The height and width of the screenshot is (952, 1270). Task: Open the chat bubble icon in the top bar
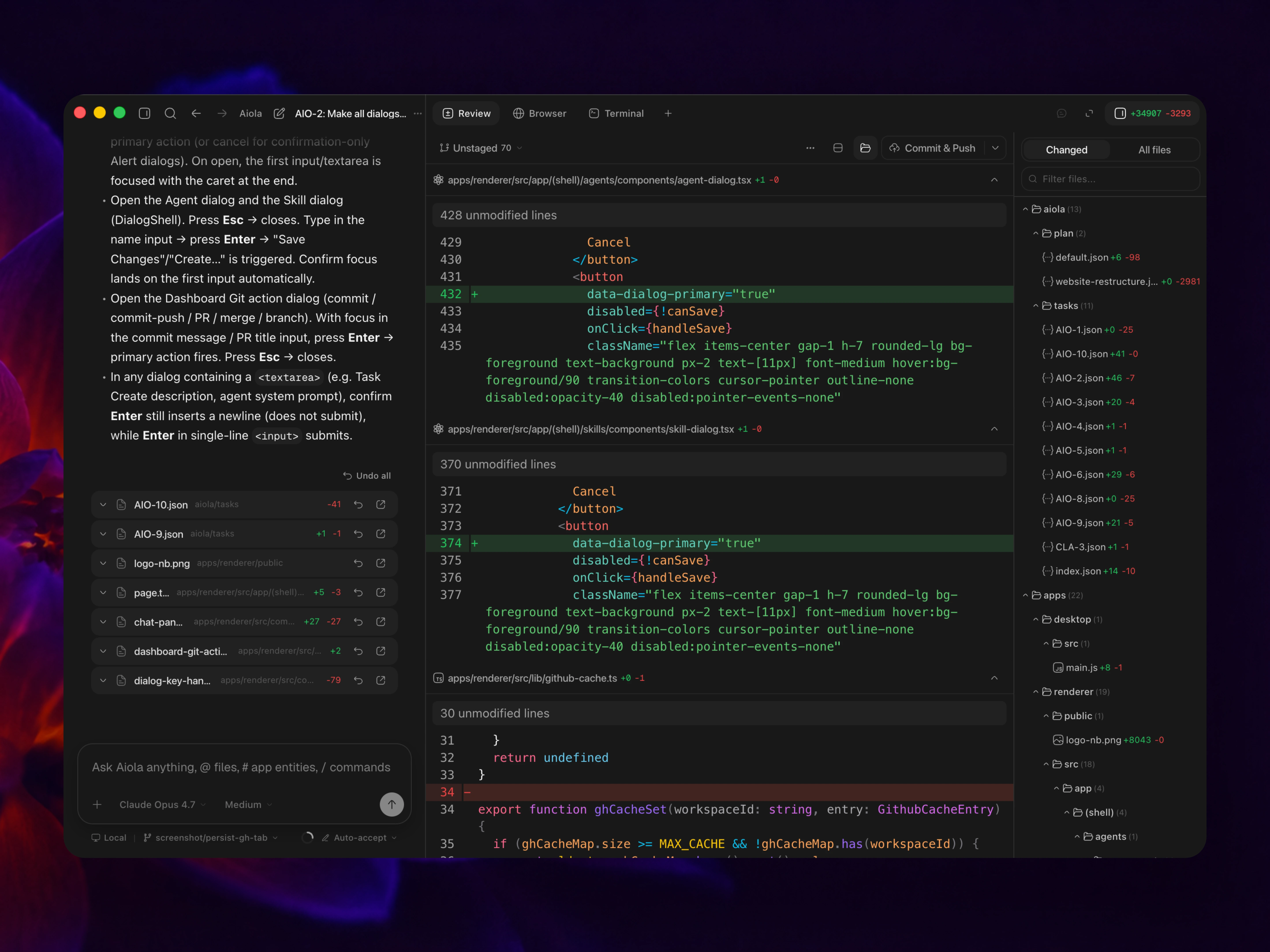(1062, 114)
